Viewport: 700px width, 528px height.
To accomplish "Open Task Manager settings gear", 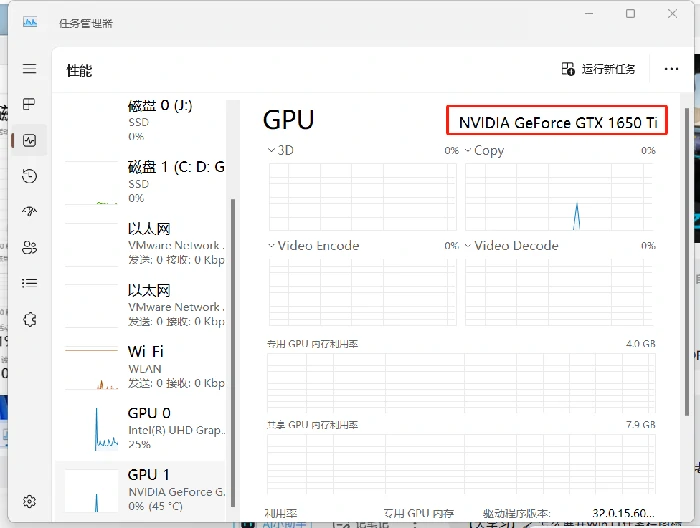I will [x=29, y=502].
